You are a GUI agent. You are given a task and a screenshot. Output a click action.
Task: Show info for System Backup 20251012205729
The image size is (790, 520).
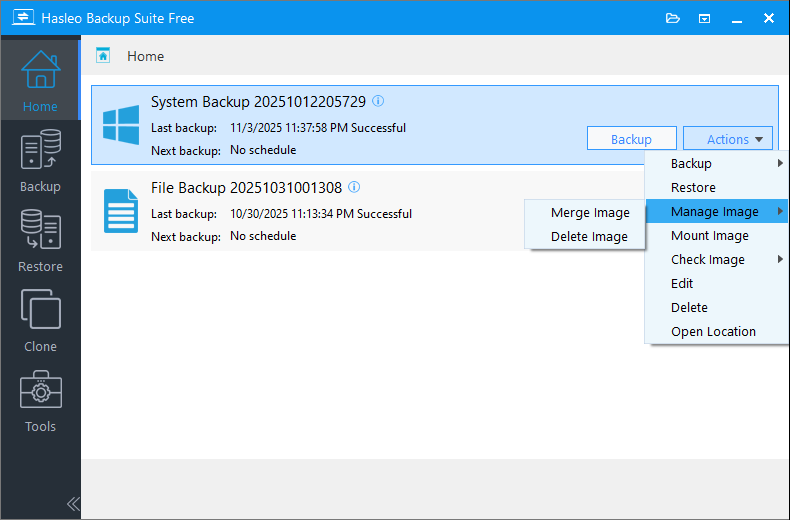tap(378, 101)
